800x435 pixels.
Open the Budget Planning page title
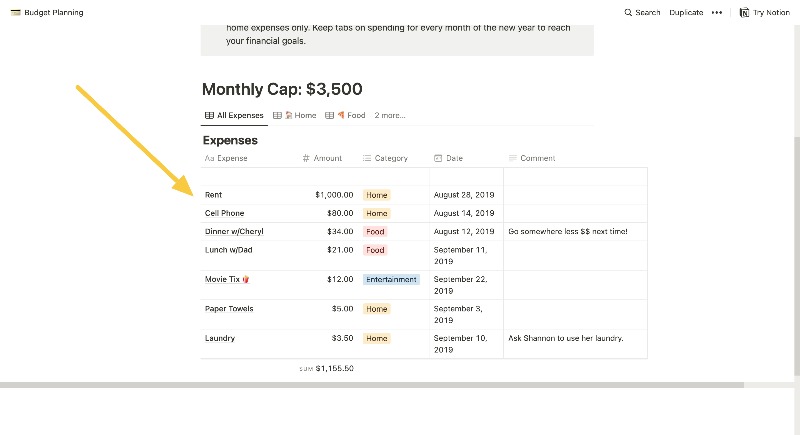tap(54, 12)
